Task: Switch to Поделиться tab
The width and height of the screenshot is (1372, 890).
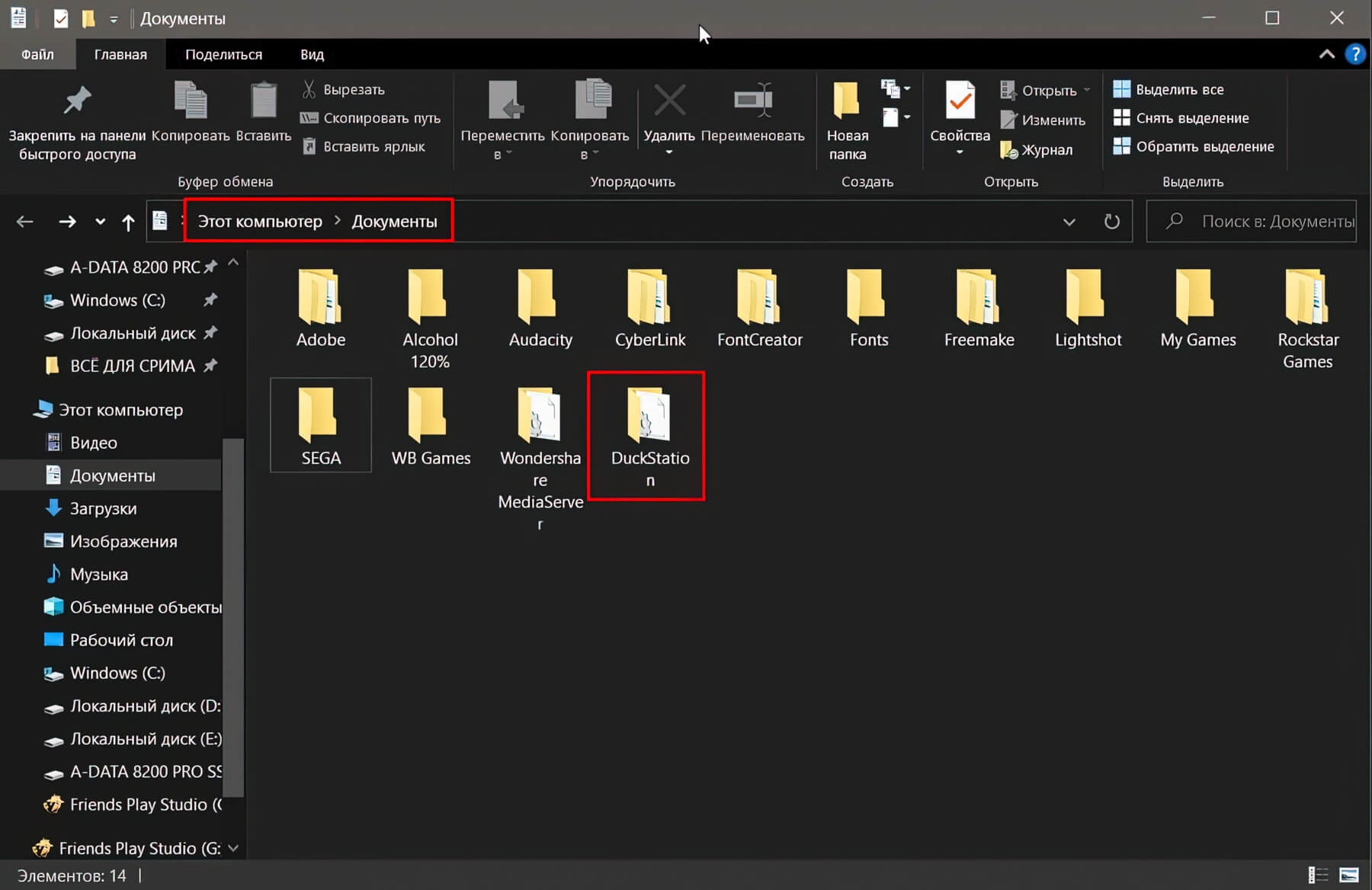Action: 223,54
